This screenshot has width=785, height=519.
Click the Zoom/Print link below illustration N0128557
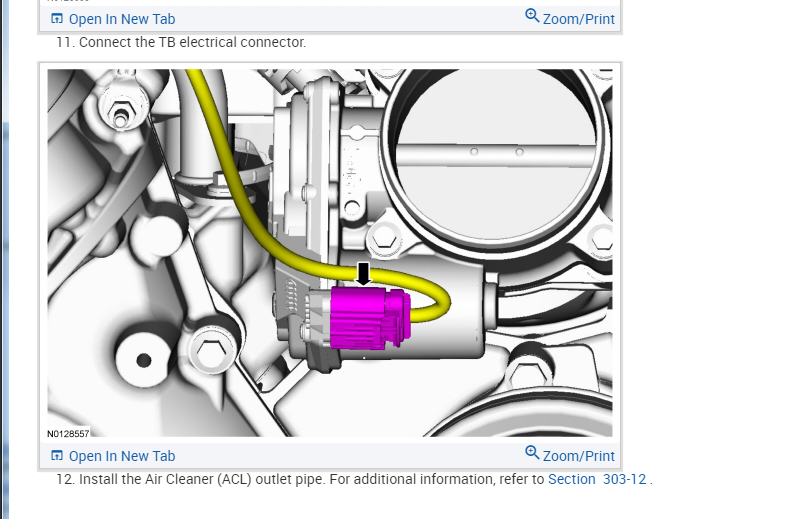[578, 456]
